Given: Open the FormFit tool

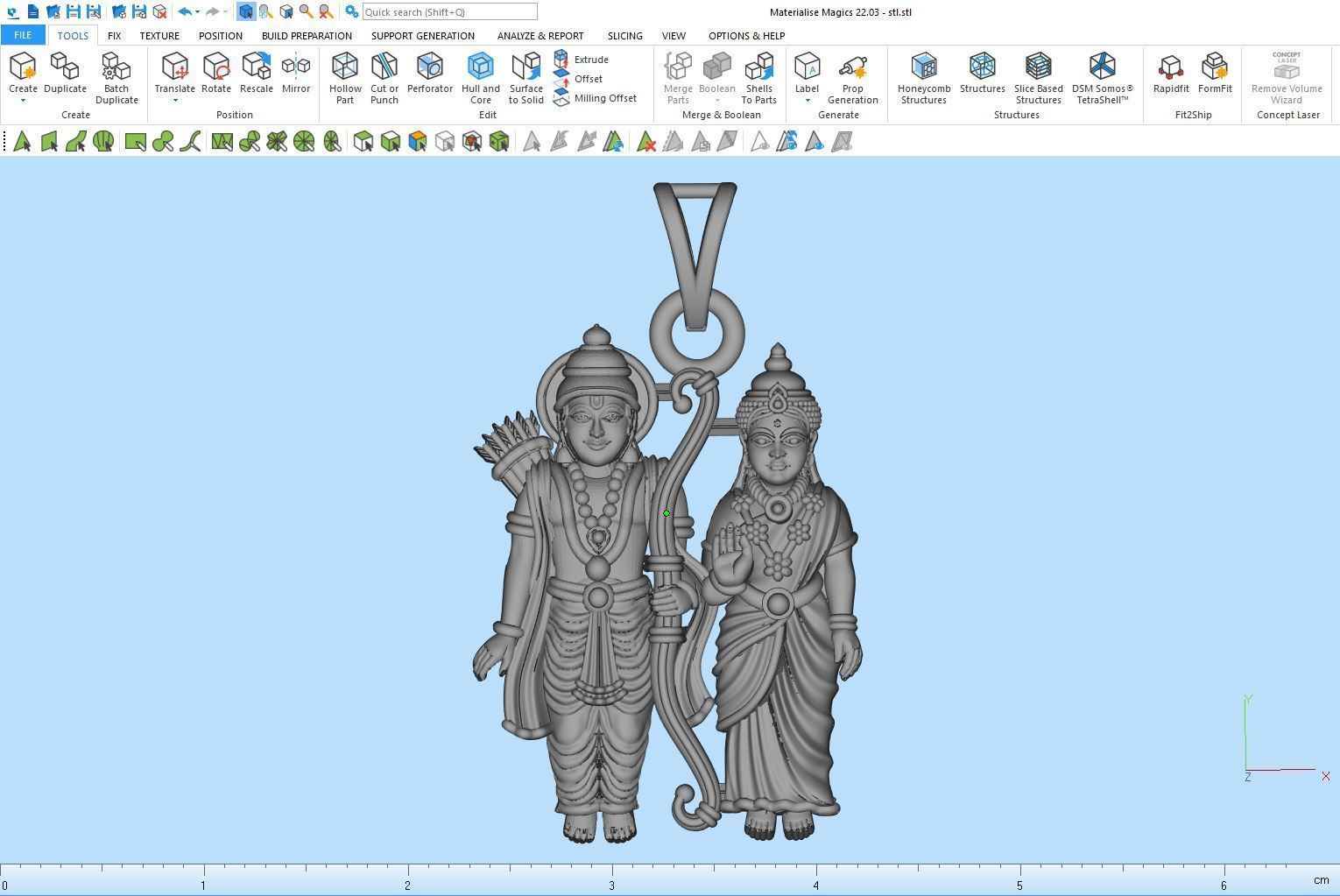Looking at the screenshot, I should click(1215, 72).
